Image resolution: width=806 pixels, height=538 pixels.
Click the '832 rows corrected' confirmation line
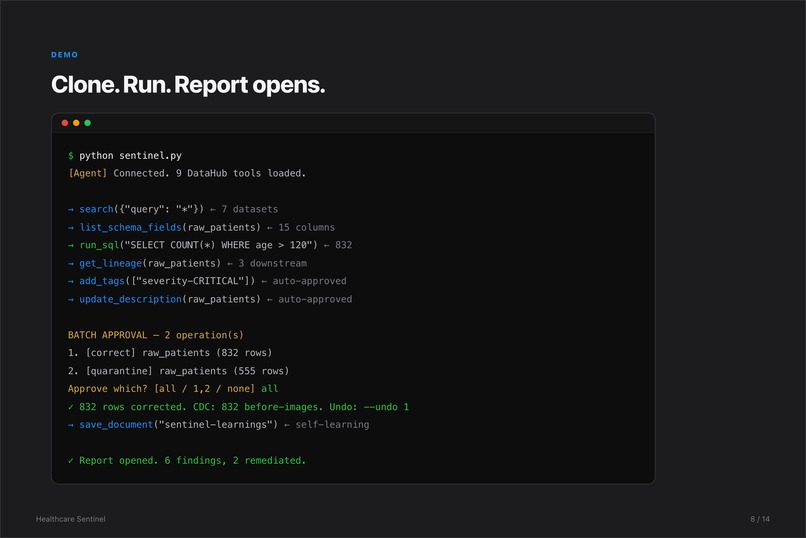click(239, 407)
